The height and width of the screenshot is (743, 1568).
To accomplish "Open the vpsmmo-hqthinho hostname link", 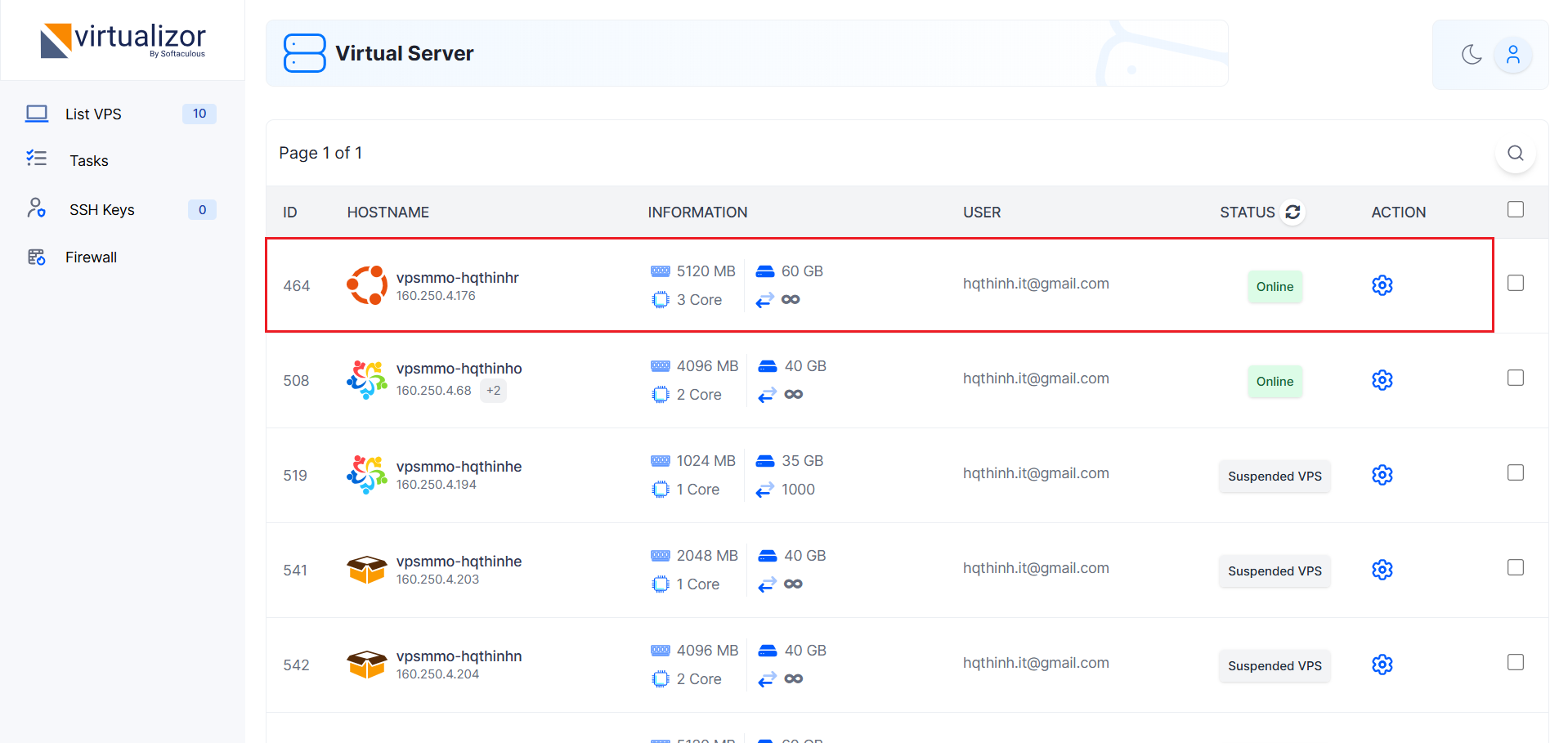I will pyautogui.click(x=459, y=369).
